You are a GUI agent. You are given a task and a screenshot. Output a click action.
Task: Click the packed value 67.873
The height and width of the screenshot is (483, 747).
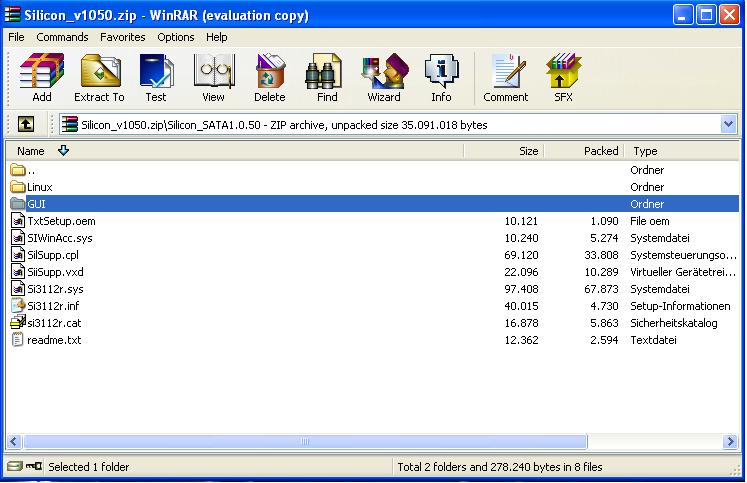601,289
